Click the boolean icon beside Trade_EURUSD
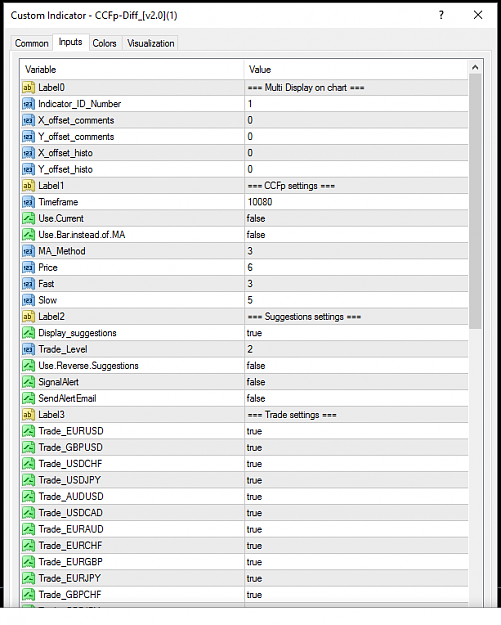The width and height of the screenshot is (501, 625). (28, 431)
